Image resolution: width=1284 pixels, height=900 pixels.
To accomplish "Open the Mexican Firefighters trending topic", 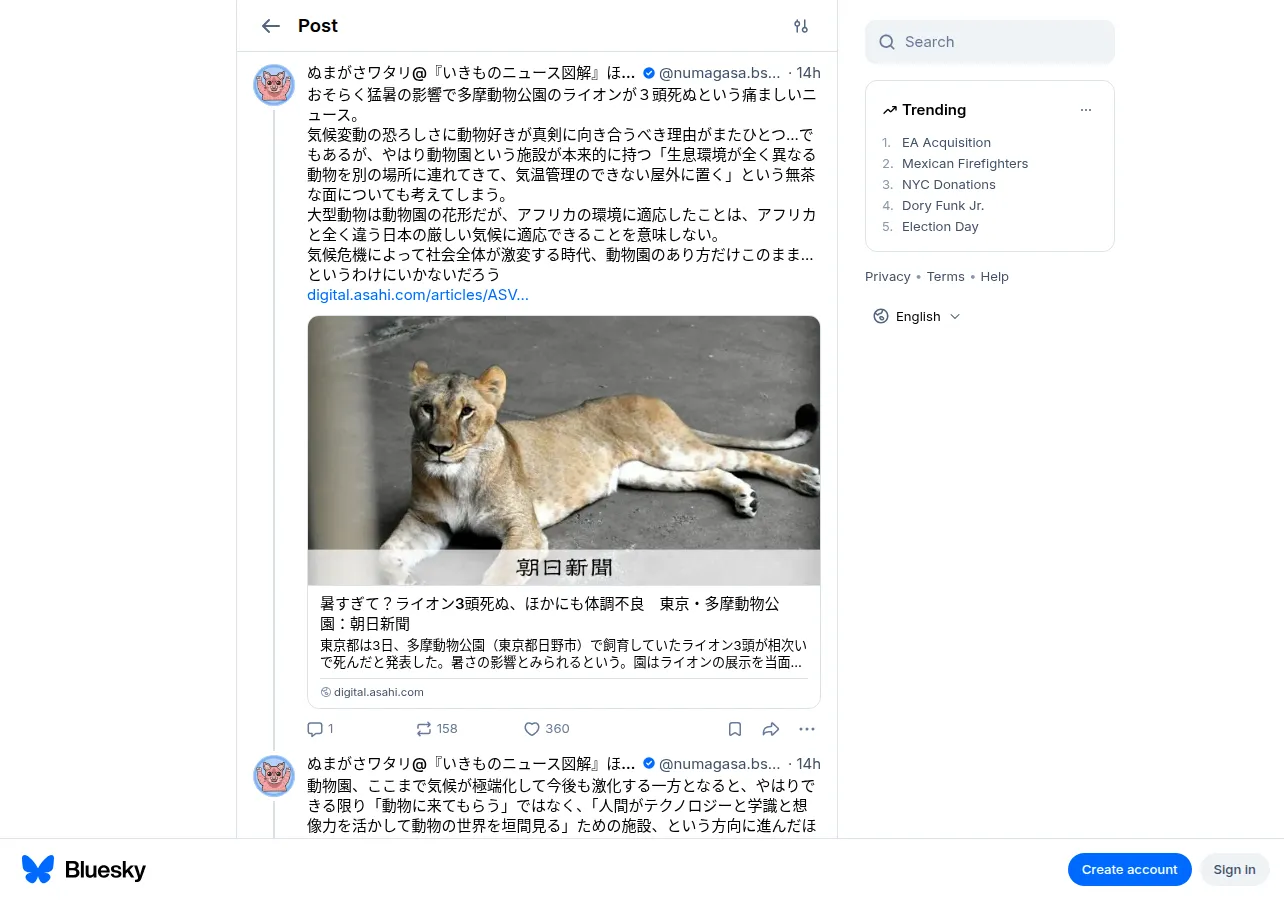I will tap(965, 164).
